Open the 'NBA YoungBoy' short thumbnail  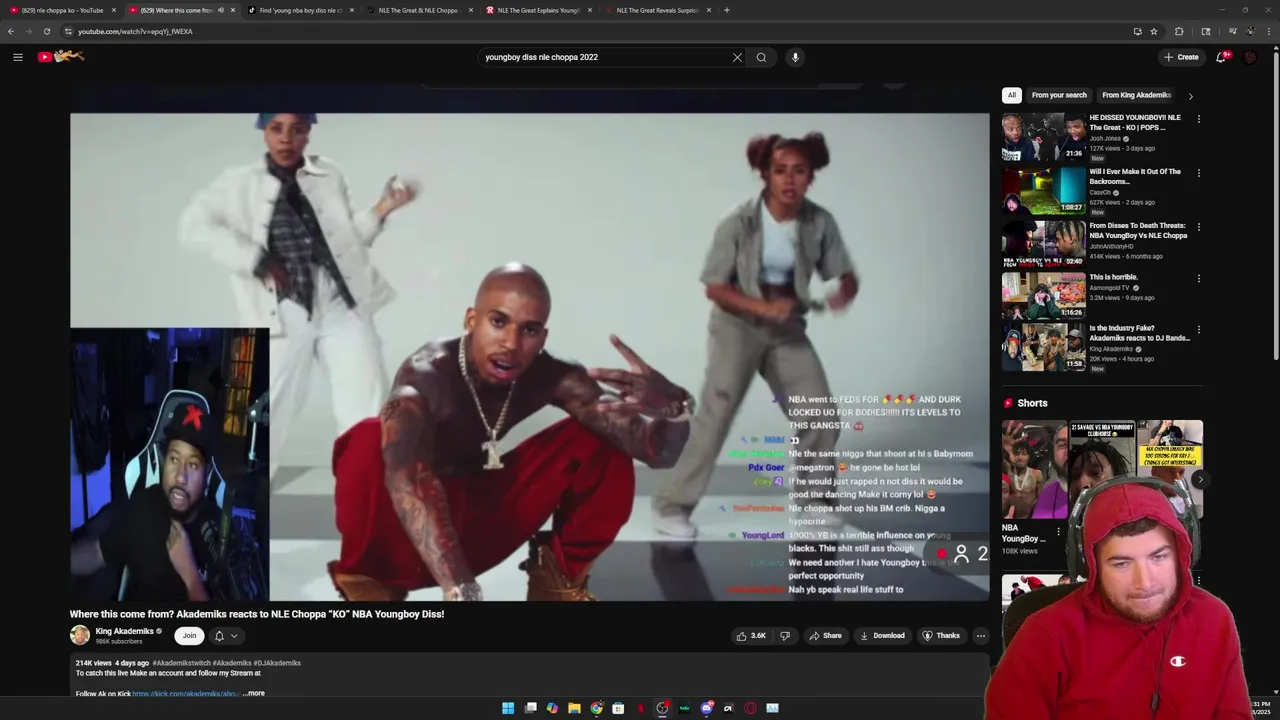pos(1034,469)
